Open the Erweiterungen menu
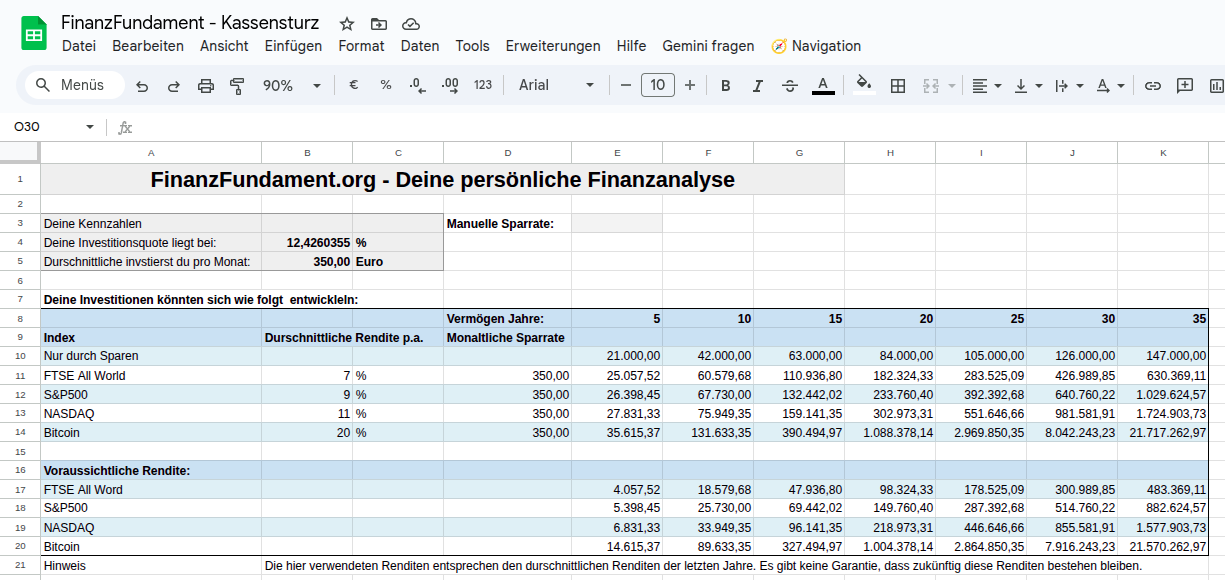 point(553,46)
